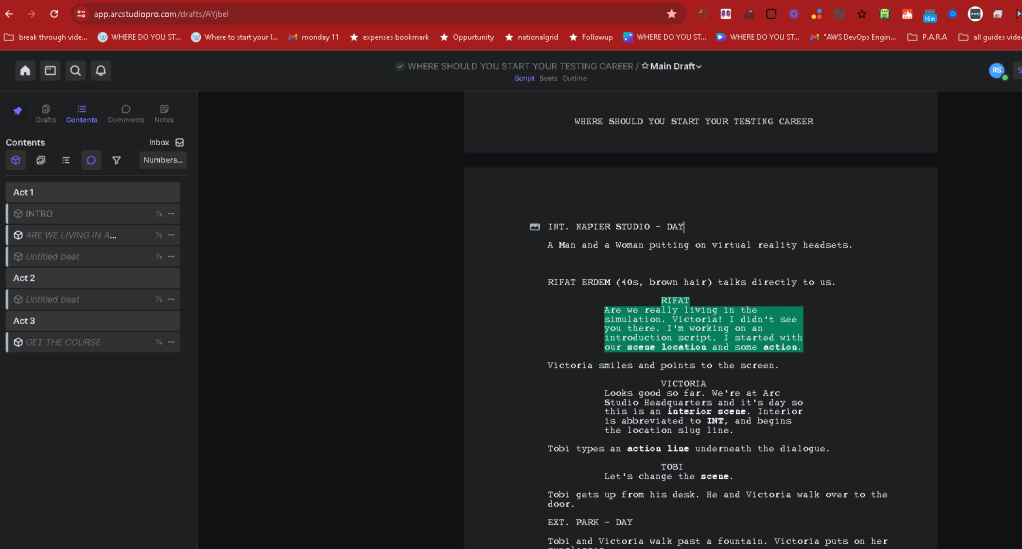Select the Untitled beat under Act 1

click(x=93, y=257)
